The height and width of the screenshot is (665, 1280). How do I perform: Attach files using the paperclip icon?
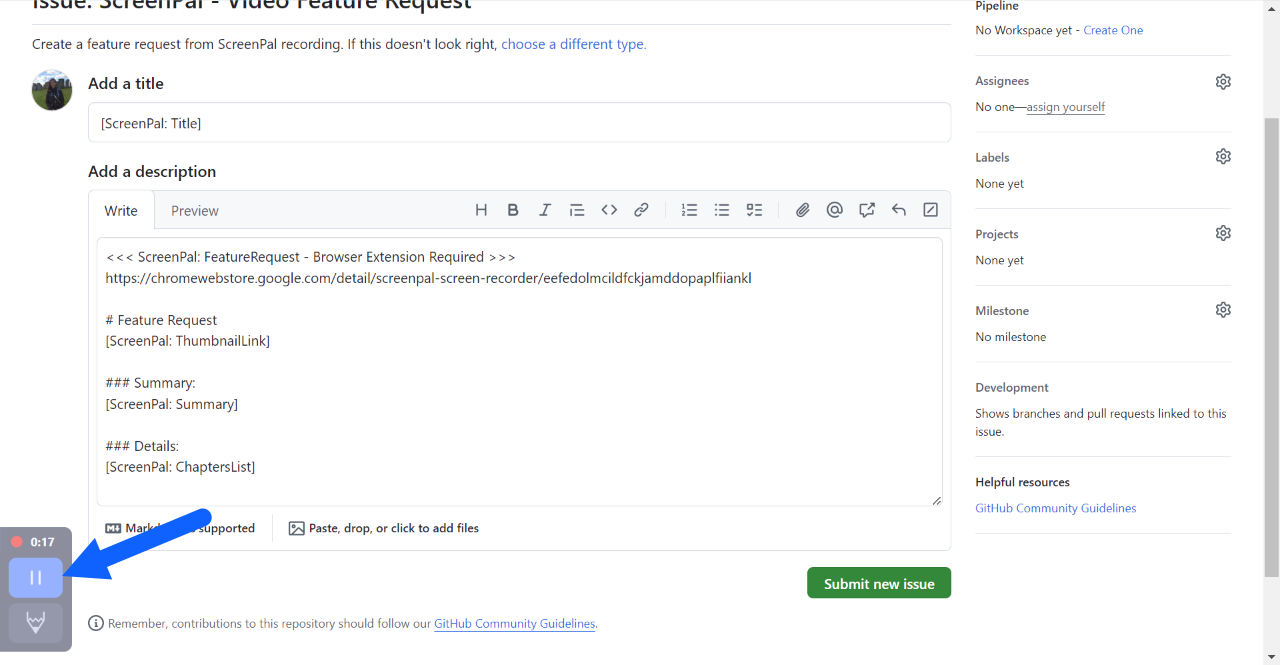(802, 210)
